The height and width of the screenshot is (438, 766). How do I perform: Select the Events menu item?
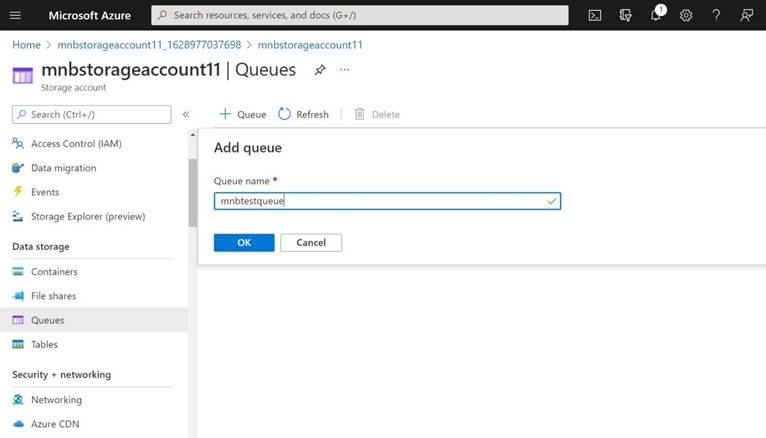94,192
